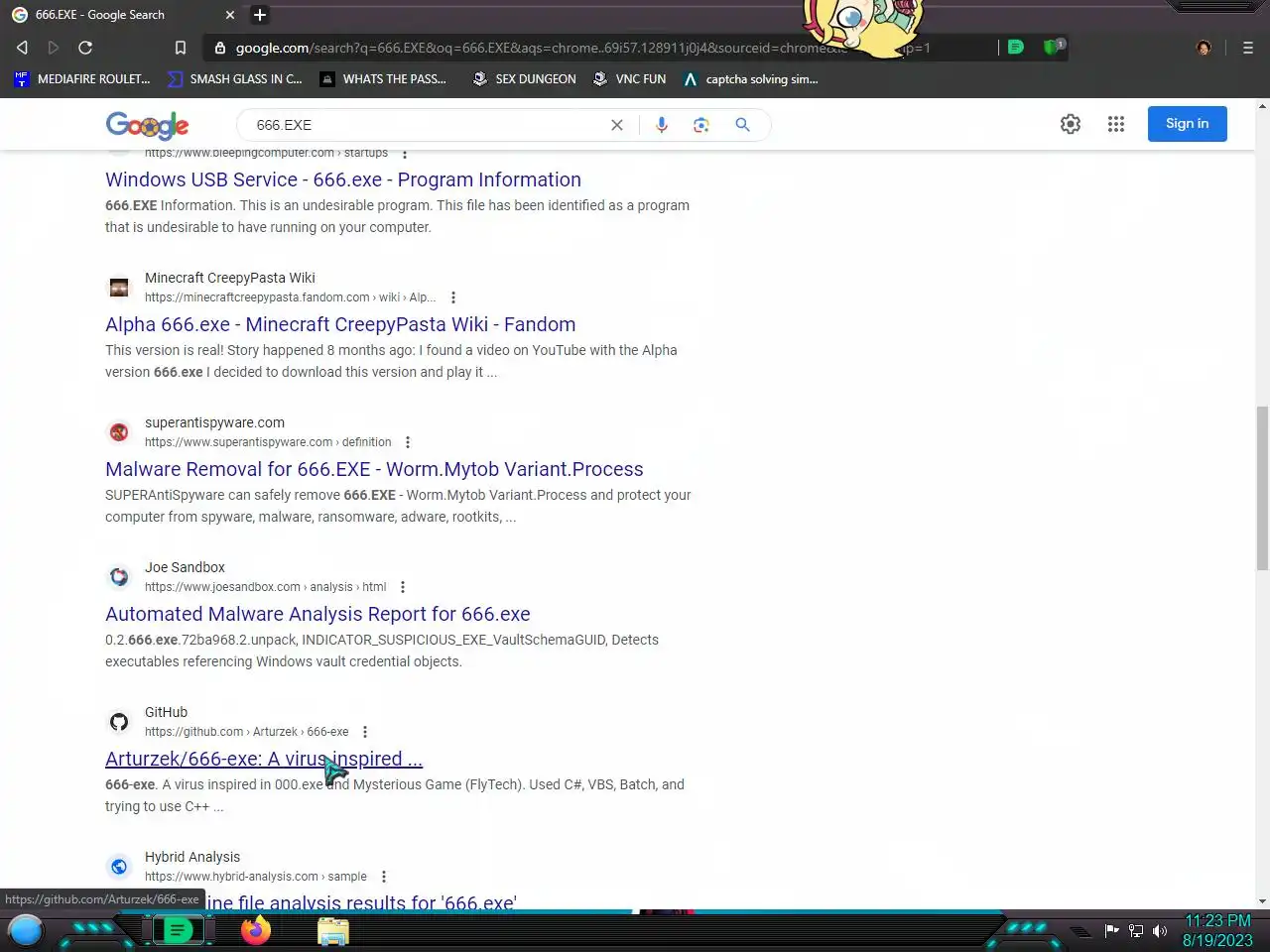Open Alpha 666.exe Minecraft CreepyPasta Wiki result
1270x952 pixels.
point(340,324)
